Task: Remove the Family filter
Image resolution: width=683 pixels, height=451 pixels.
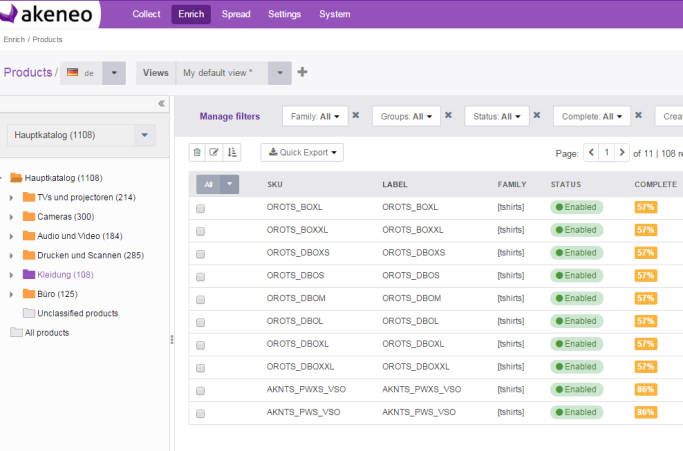Action: click(356, 115)
